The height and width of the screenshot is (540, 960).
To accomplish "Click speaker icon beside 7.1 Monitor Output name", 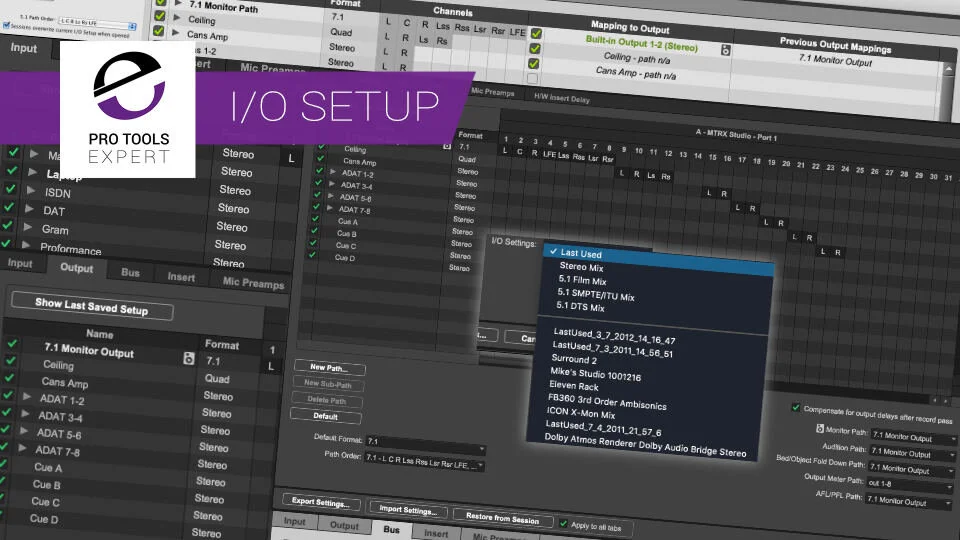I will (189, 358).
